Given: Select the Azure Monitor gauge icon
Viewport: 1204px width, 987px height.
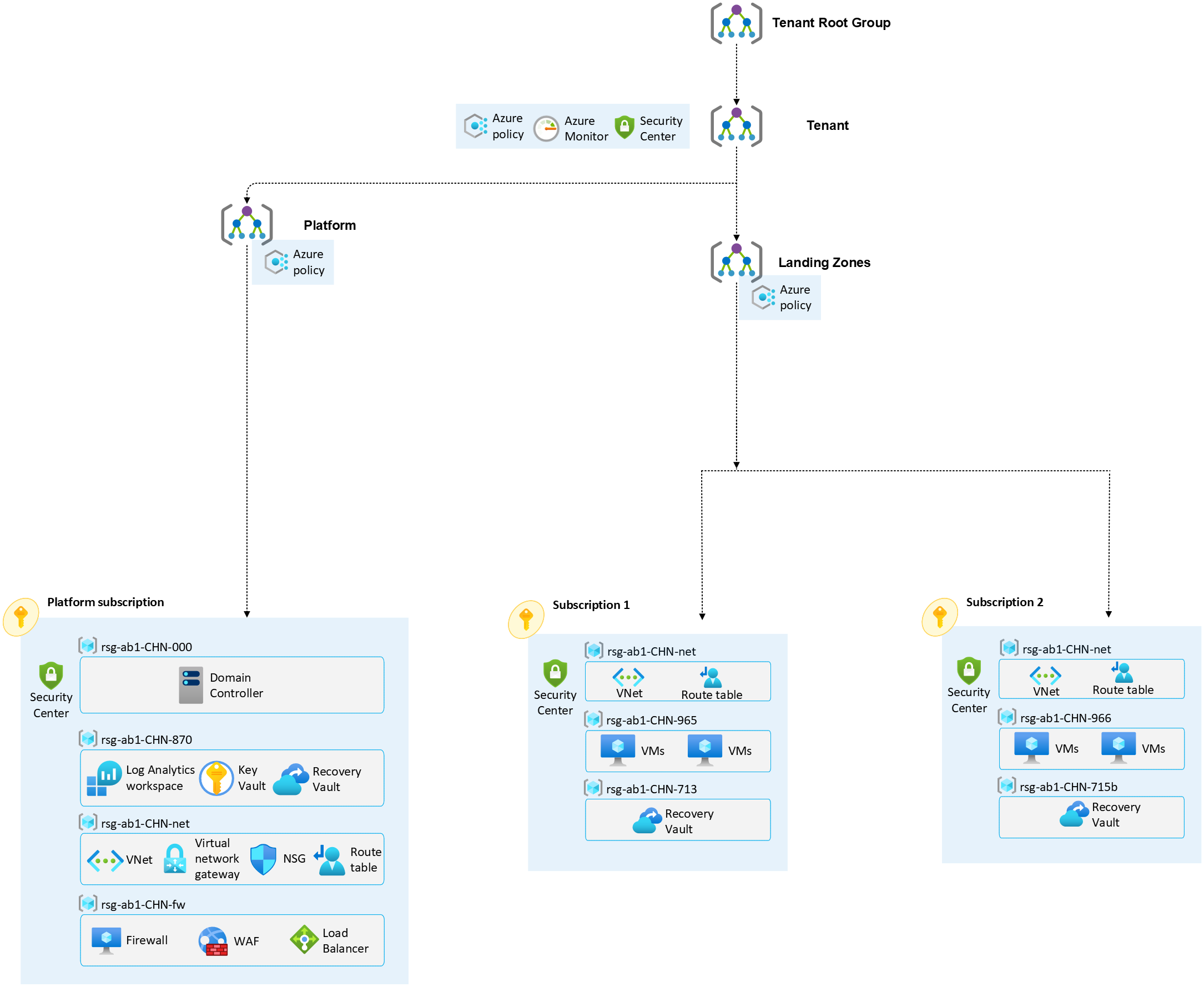Looking at the screenshot, I should point(546,129).
